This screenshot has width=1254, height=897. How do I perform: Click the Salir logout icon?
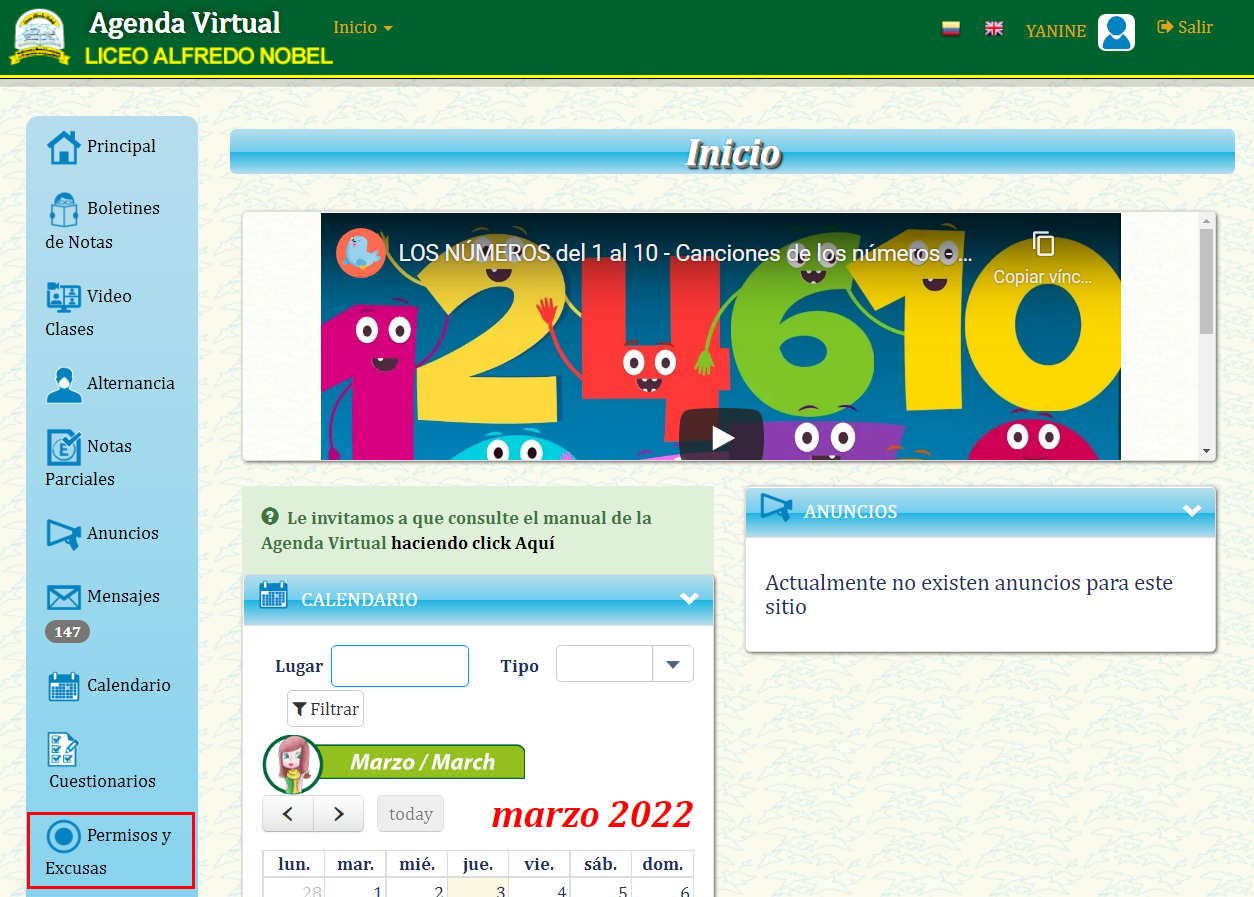(x=1165, y=27)
